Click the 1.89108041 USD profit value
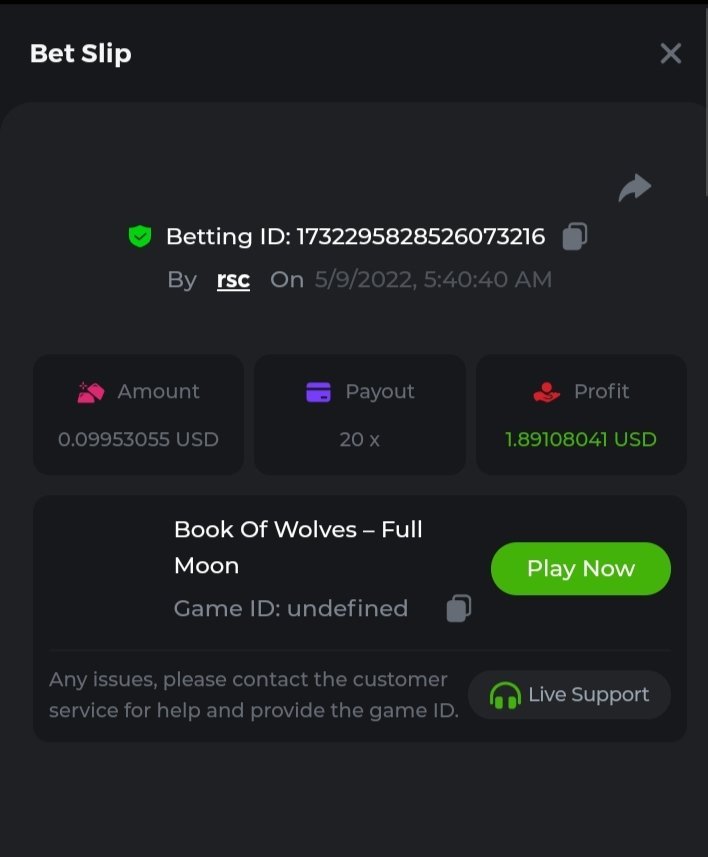 tap(581, 439)
